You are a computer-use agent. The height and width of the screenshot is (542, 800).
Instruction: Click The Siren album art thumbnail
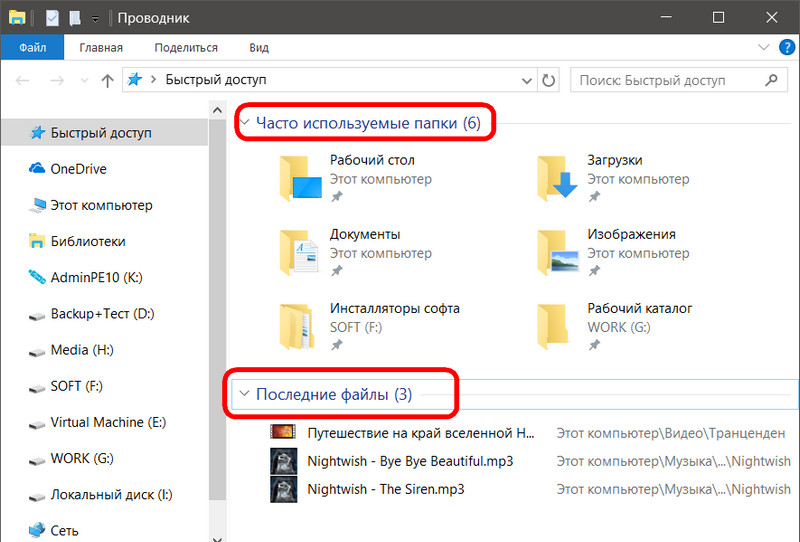click(x=283, y=489)
